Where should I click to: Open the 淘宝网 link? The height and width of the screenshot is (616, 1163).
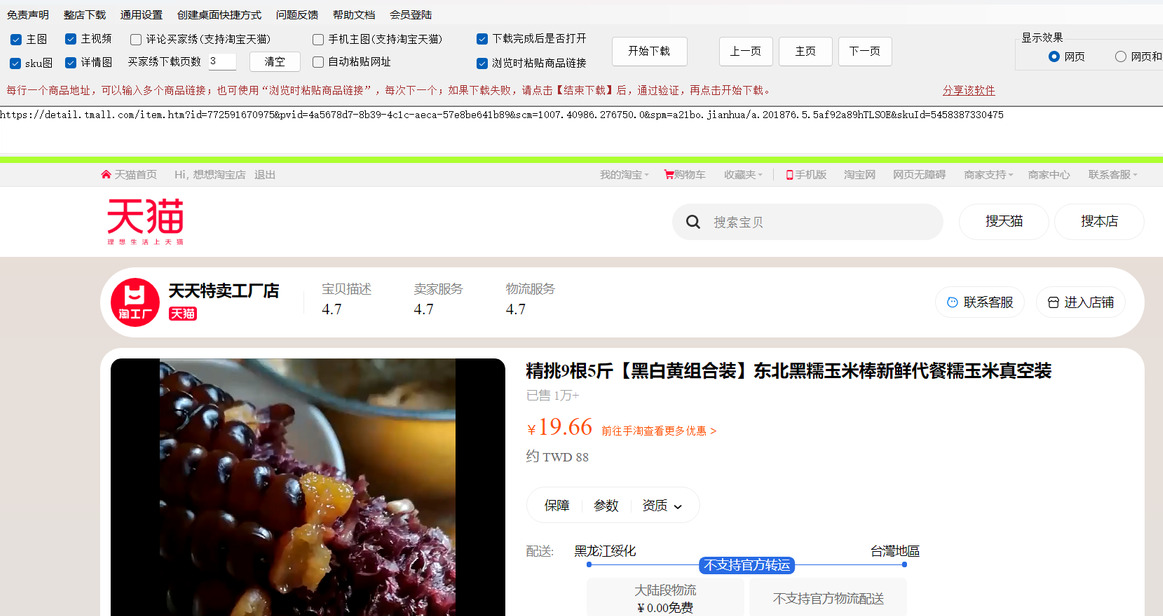click(x=860, y=175)
